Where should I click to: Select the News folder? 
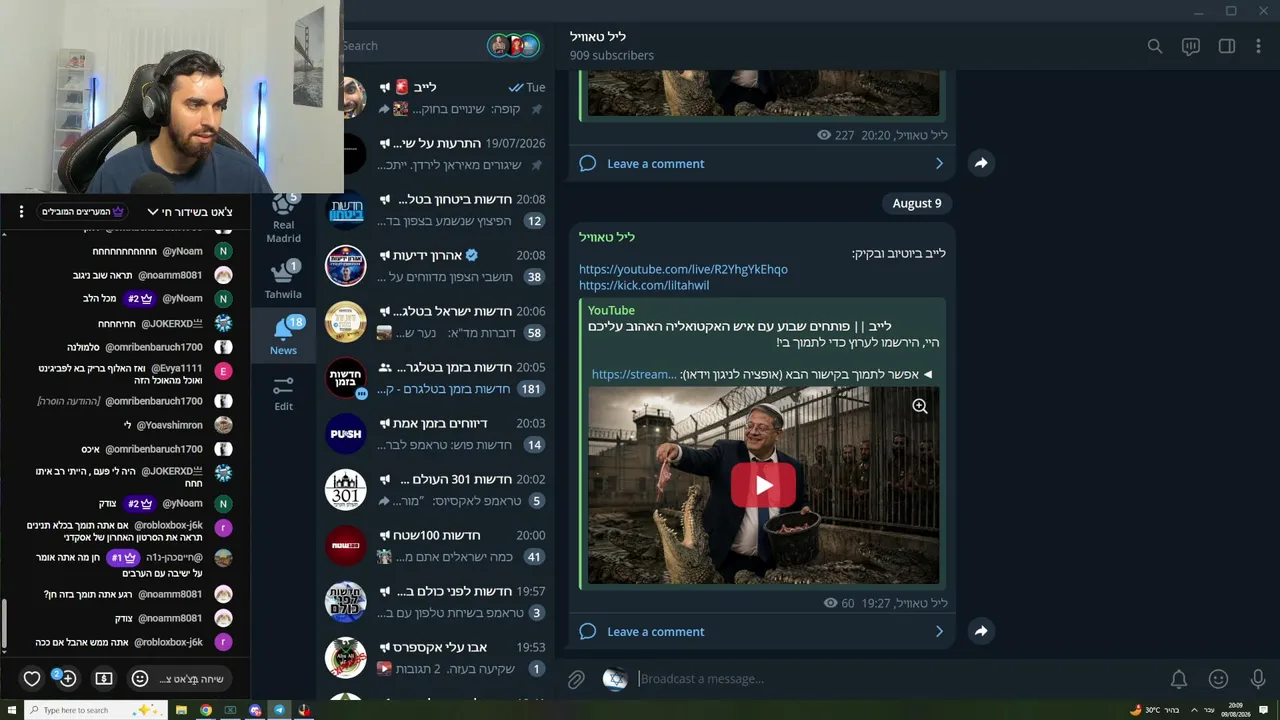tap(283, 336)
